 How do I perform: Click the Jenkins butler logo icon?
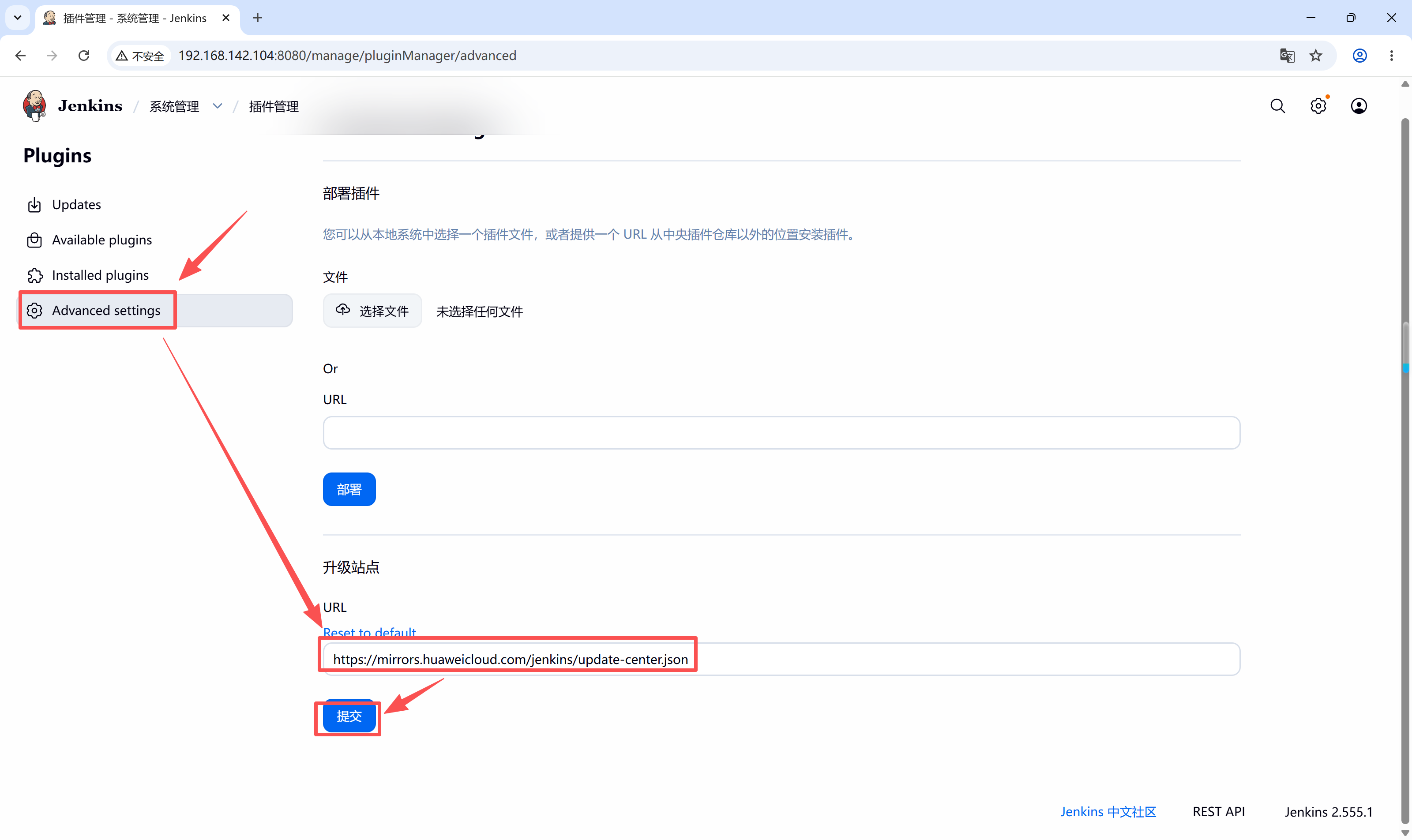(x=34, y=106)
